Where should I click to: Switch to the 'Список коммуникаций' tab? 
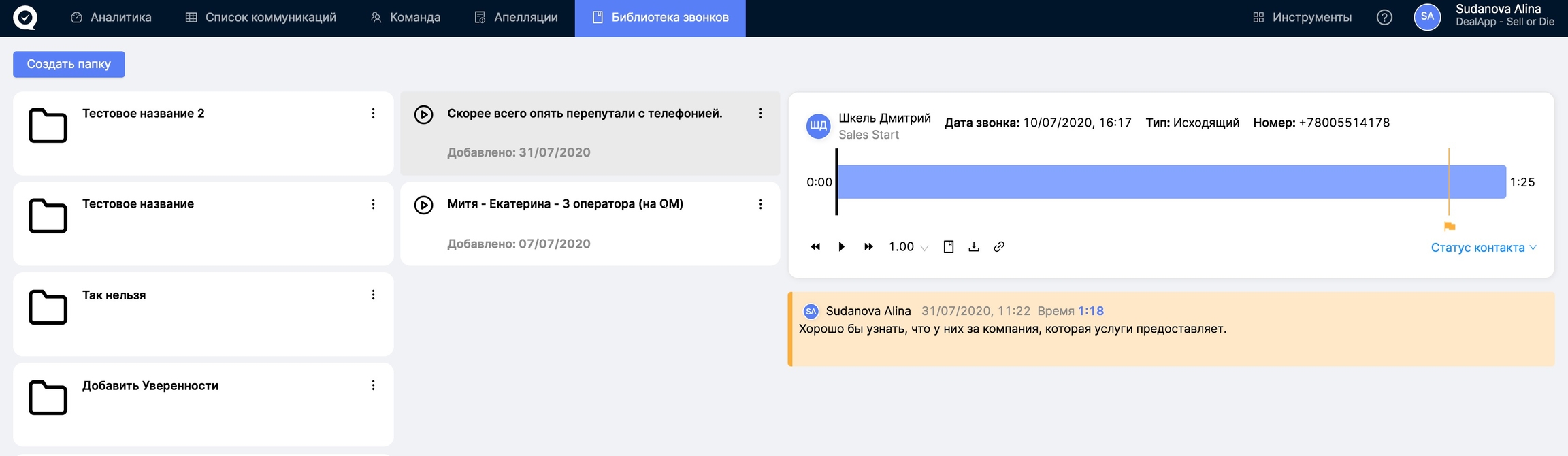pos(261,18)
